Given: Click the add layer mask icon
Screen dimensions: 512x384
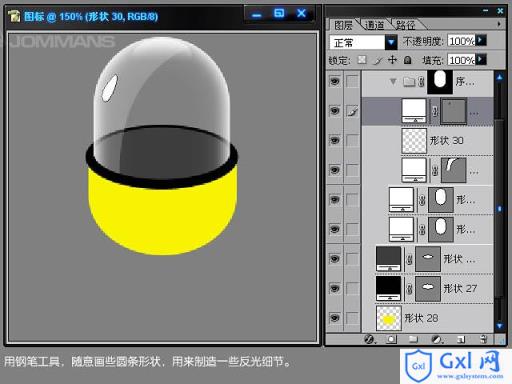Looking at the screenshot, I should pos(391,339).
